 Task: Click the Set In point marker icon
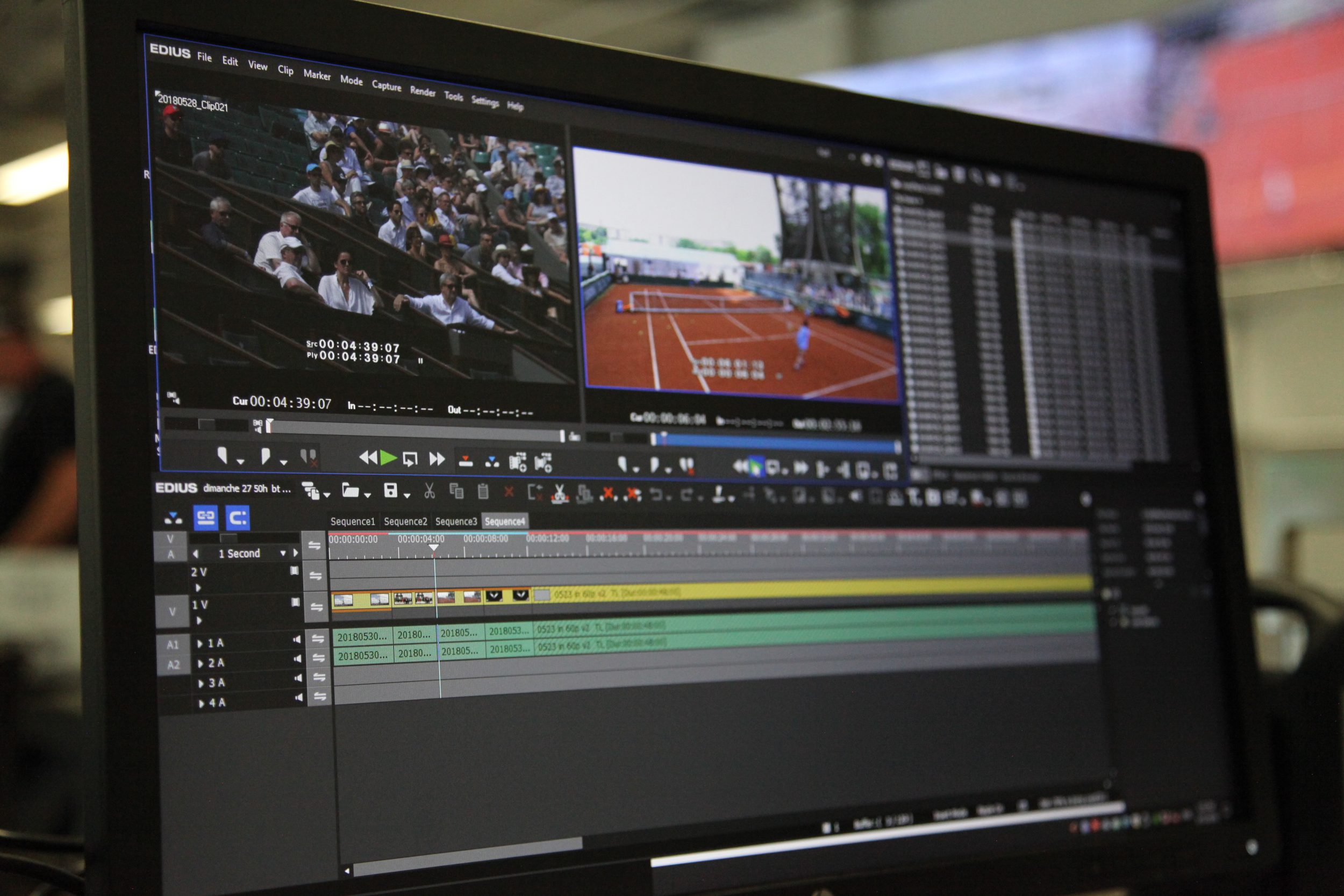(x=222, y=455)
